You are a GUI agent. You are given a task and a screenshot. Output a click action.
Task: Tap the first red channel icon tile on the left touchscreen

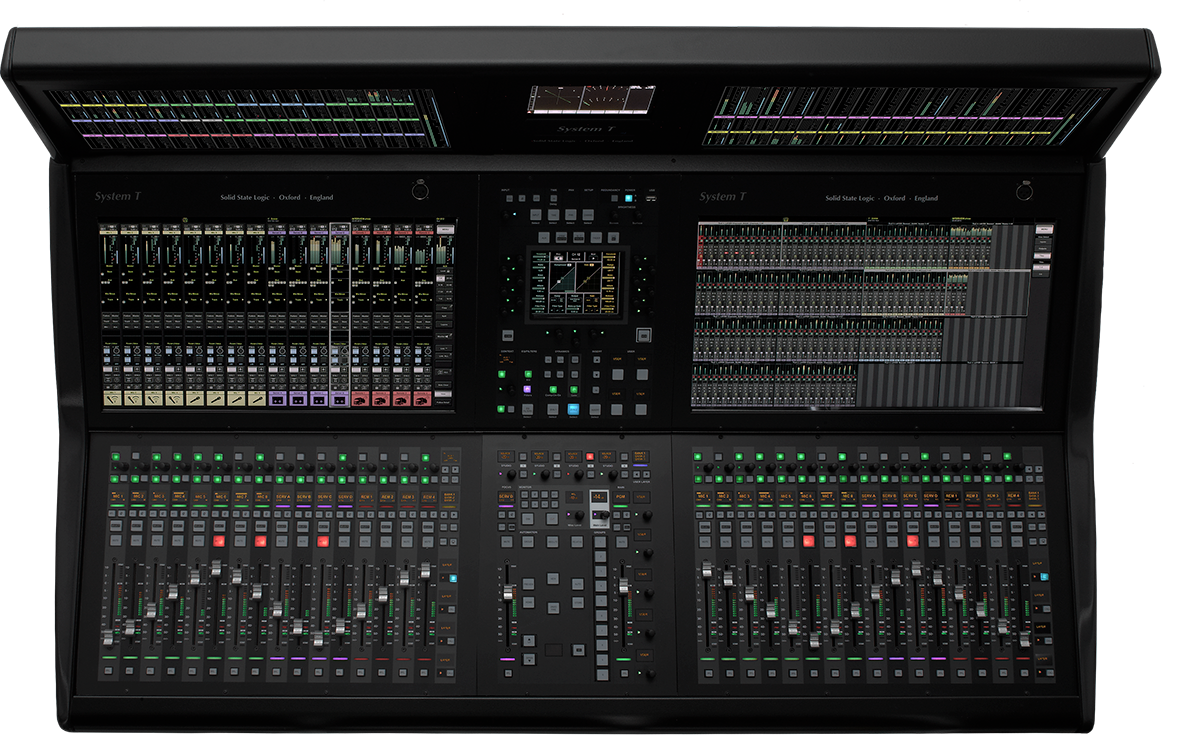(x=361, y=398)
